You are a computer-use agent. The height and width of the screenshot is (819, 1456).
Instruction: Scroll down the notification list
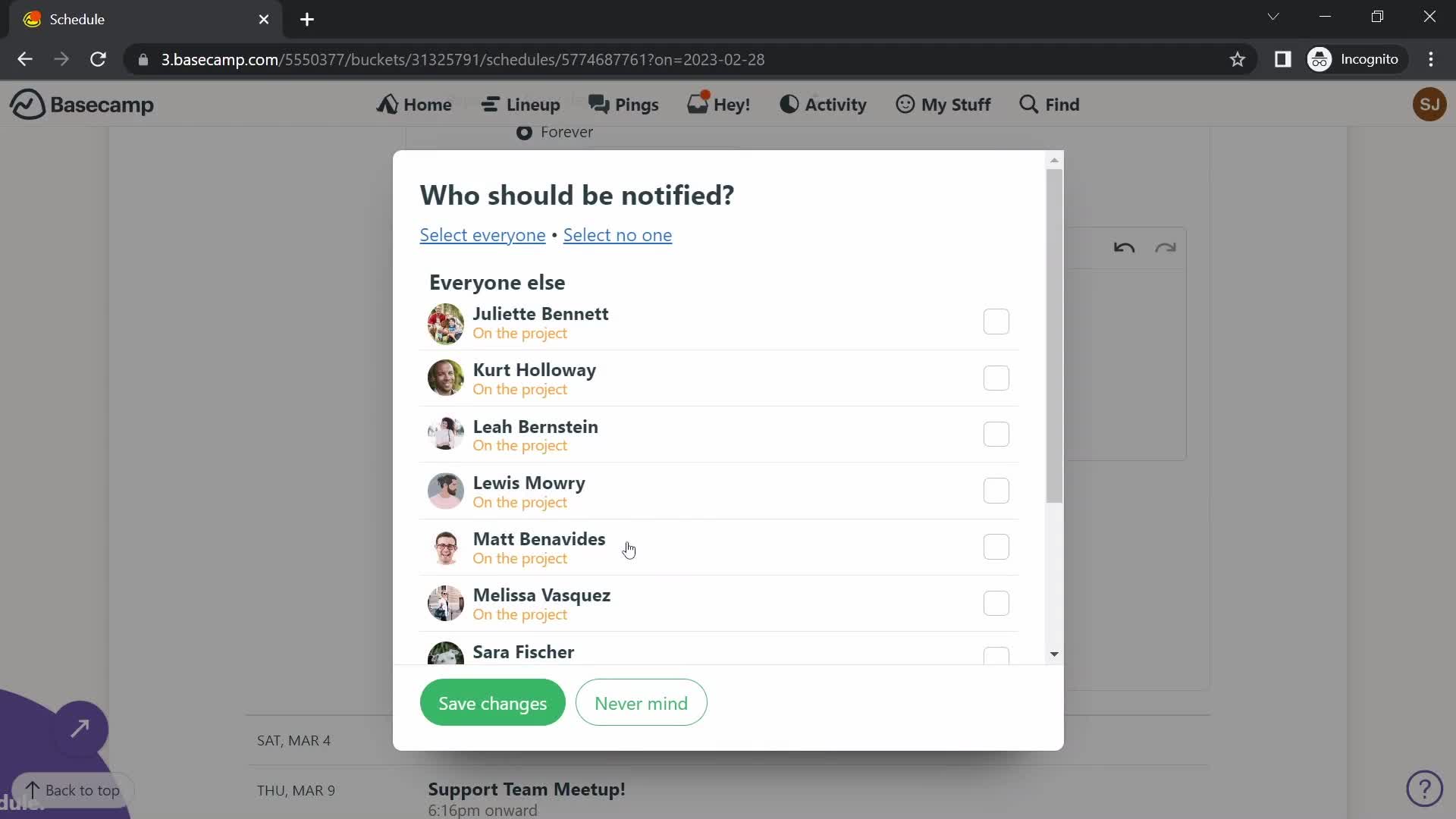click(x=1053, y=654)
